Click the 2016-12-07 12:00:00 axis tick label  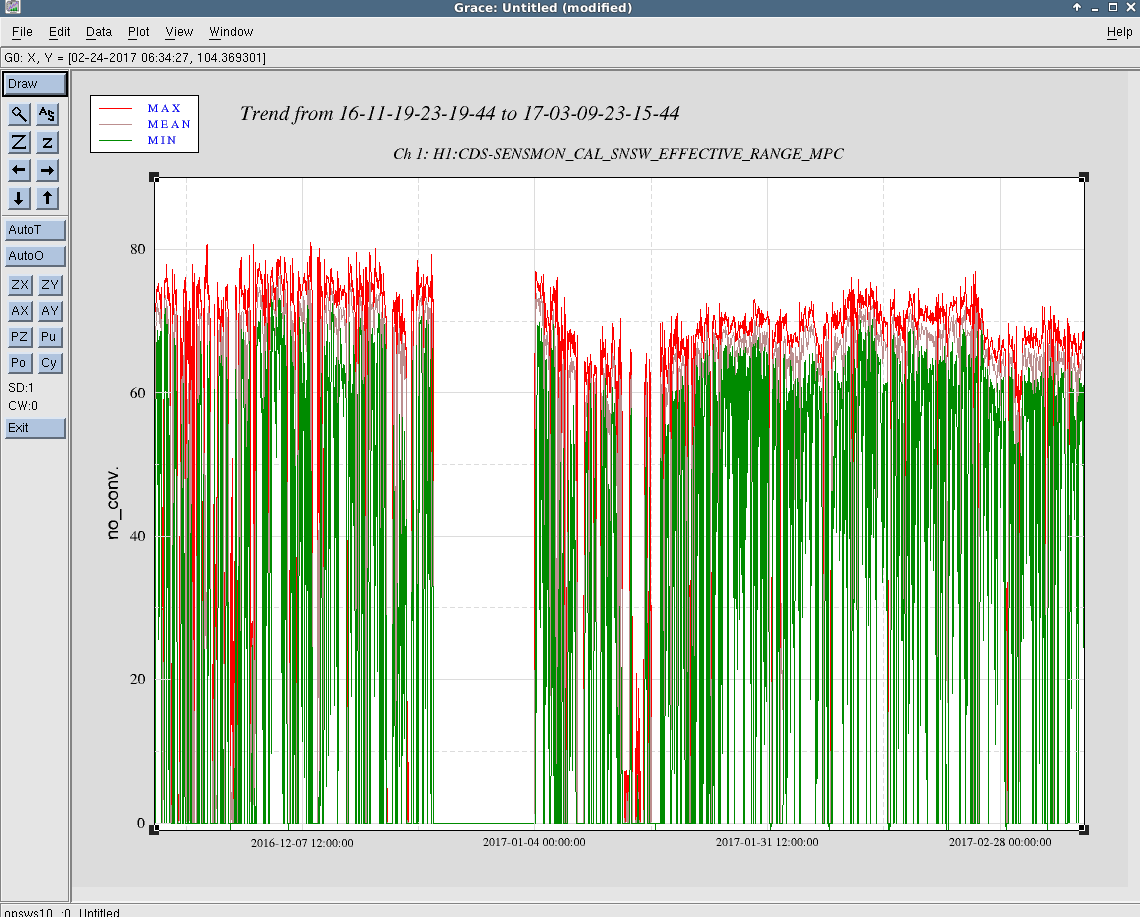pos(302,844)
